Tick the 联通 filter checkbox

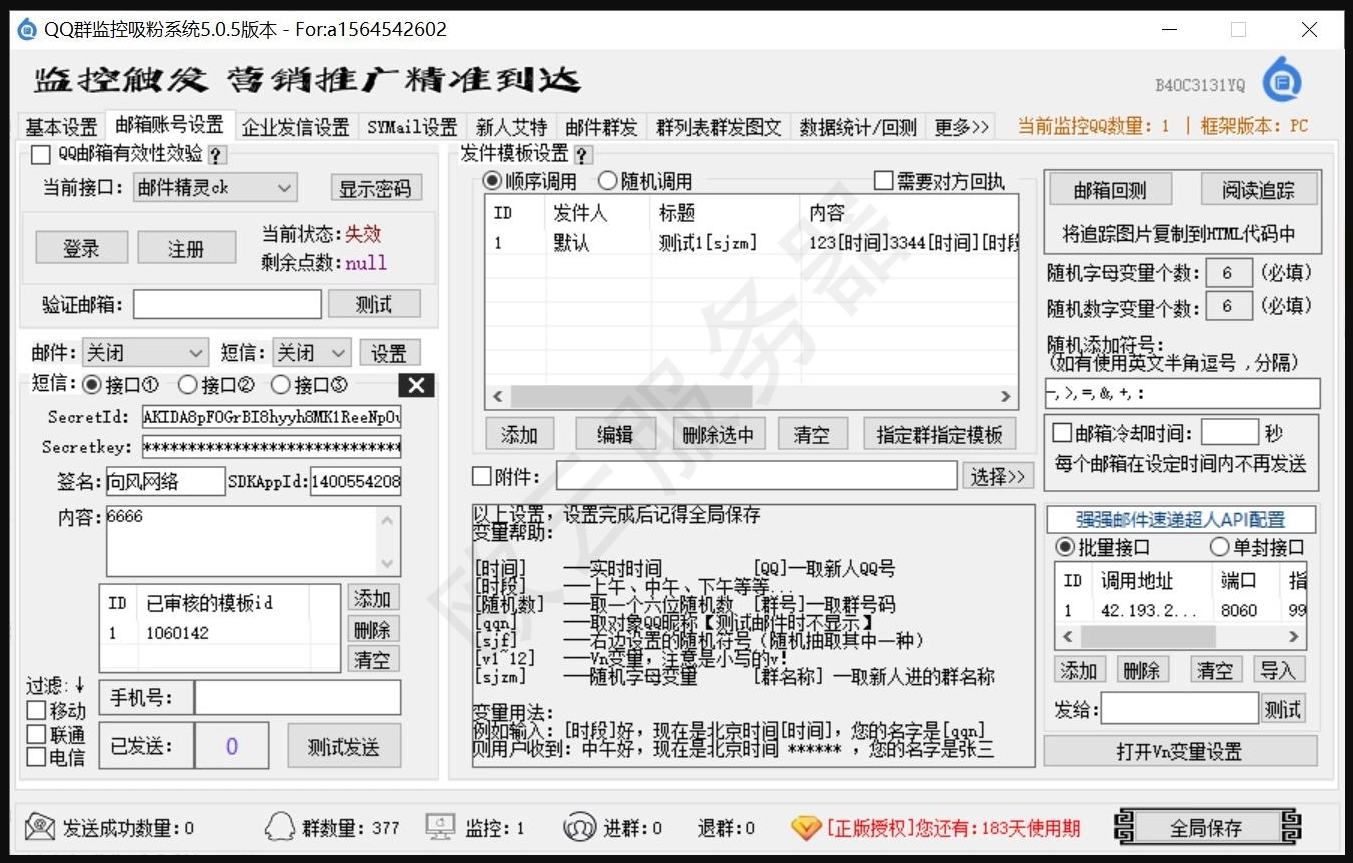click(36, 734)
